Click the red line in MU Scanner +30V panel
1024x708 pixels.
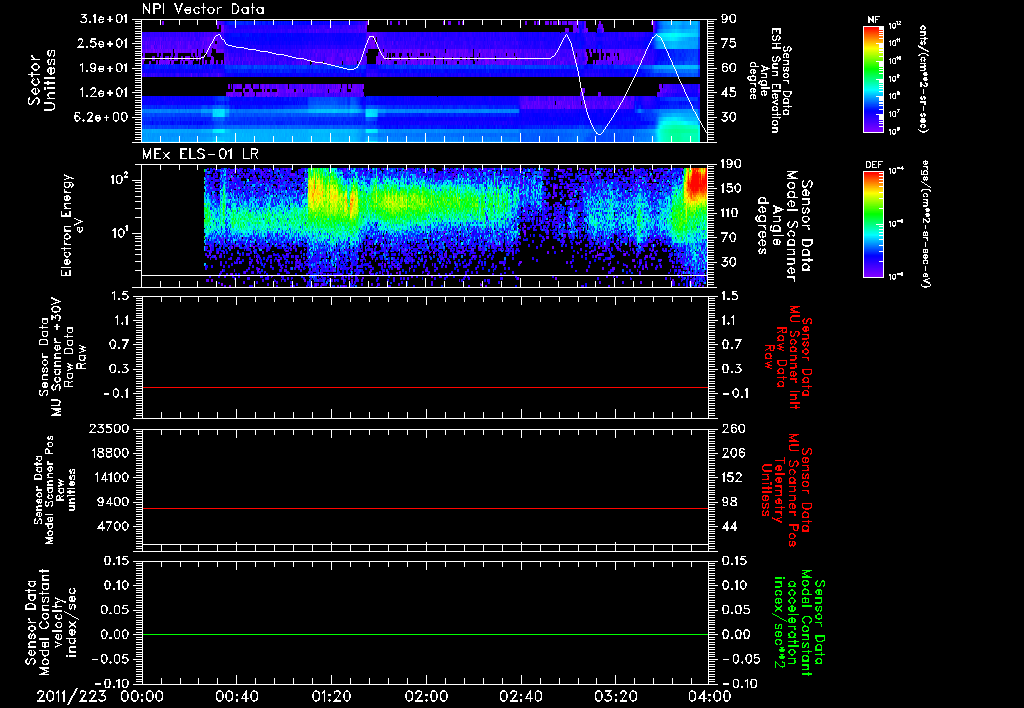tap(425, 387)
